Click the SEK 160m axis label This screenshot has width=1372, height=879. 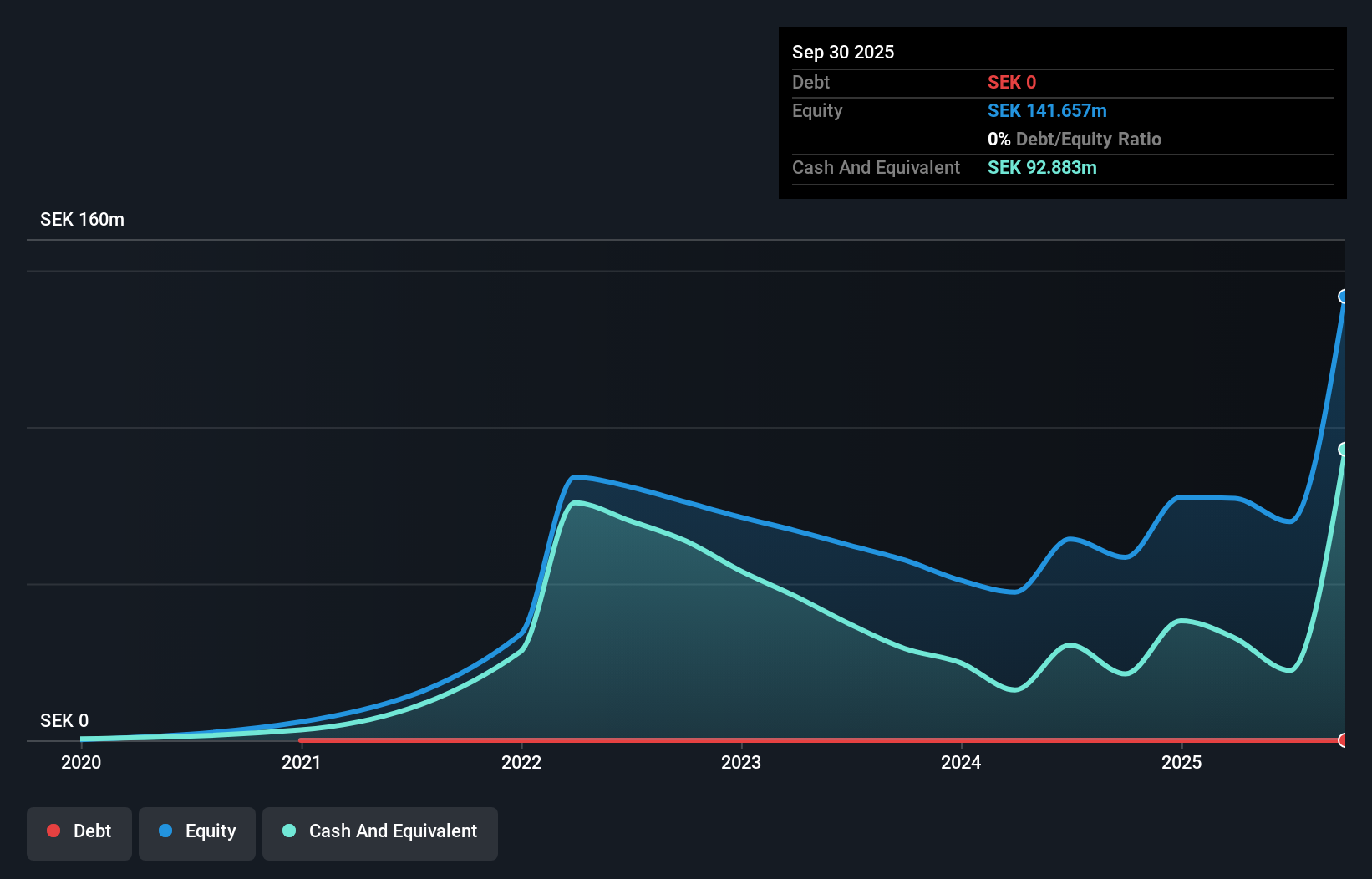pos(82,219)
